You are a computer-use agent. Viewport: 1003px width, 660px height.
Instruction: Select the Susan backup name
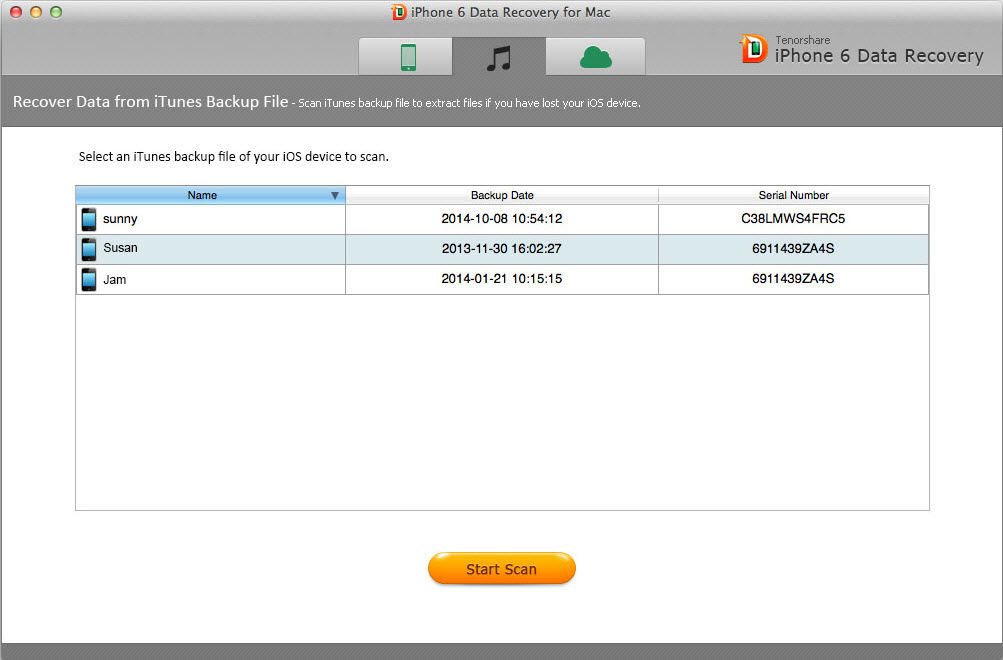[120, 248]
